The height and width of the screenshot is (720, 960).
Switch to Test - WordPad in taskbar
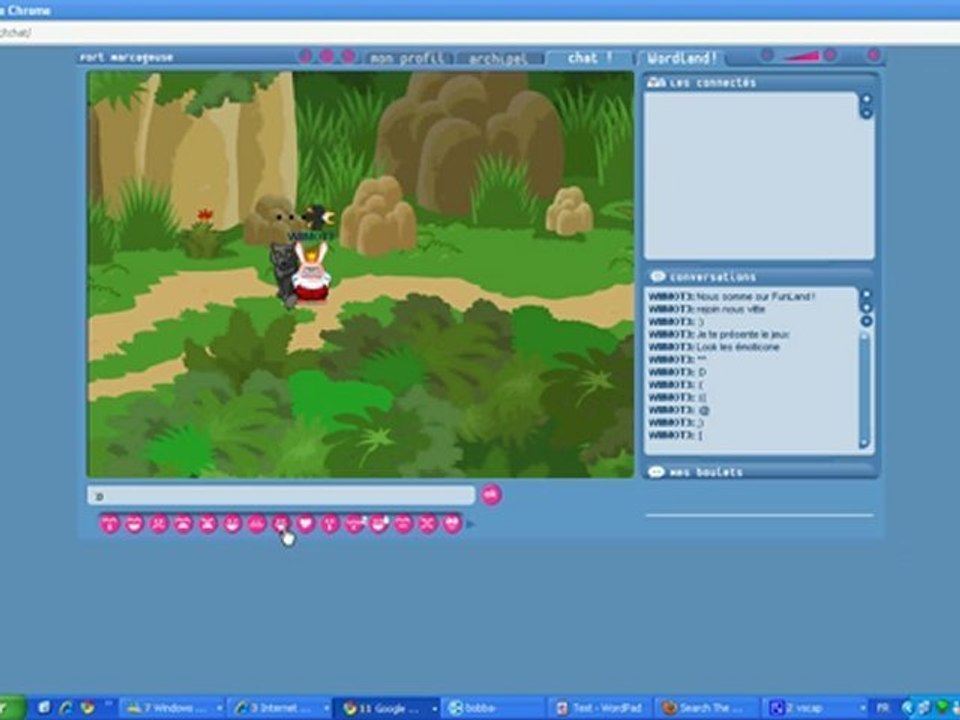[x=600, y=708]
